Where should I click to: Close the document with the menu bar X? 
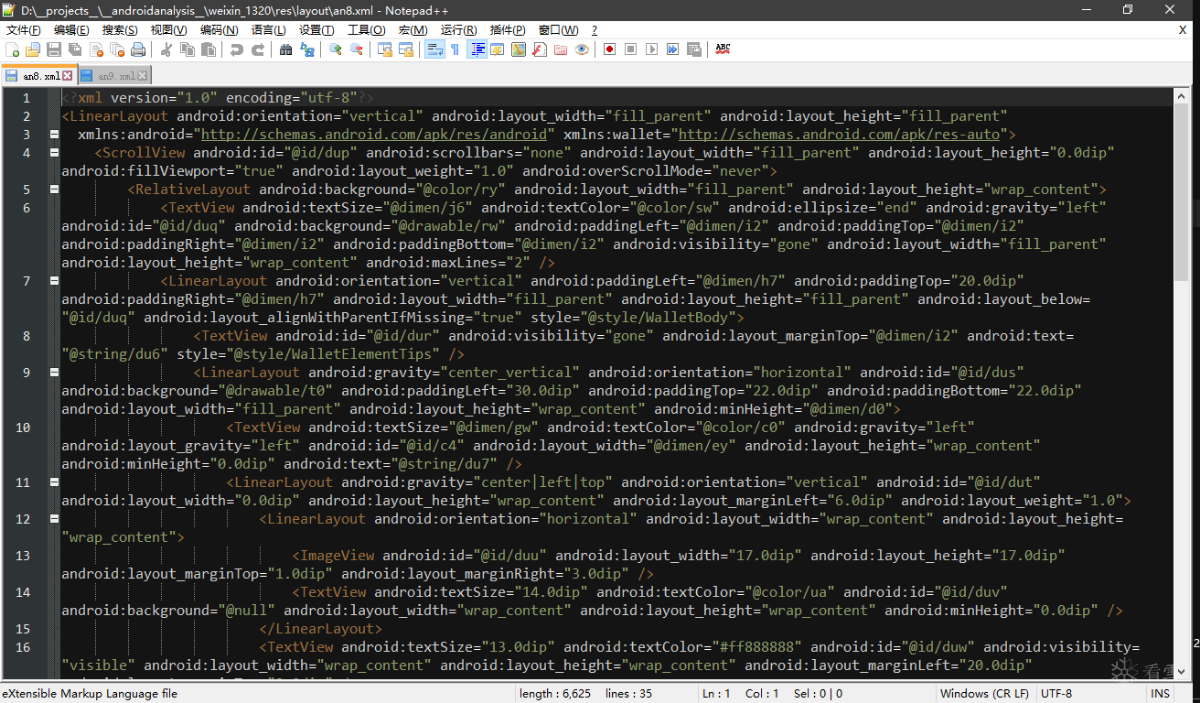point(1183,30)
